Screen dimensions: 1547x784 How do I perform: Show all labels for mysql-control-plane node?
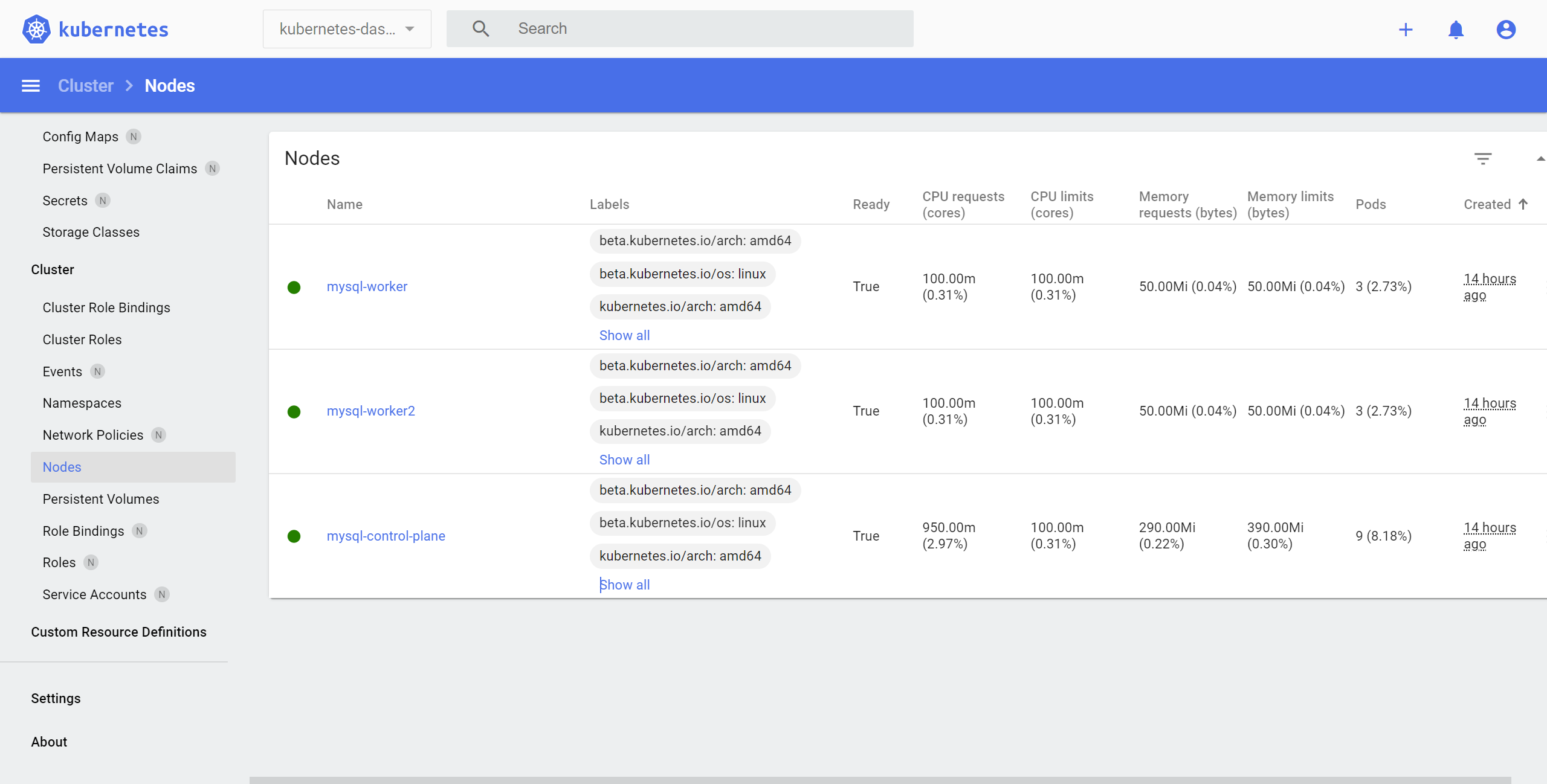click(624, 583)
